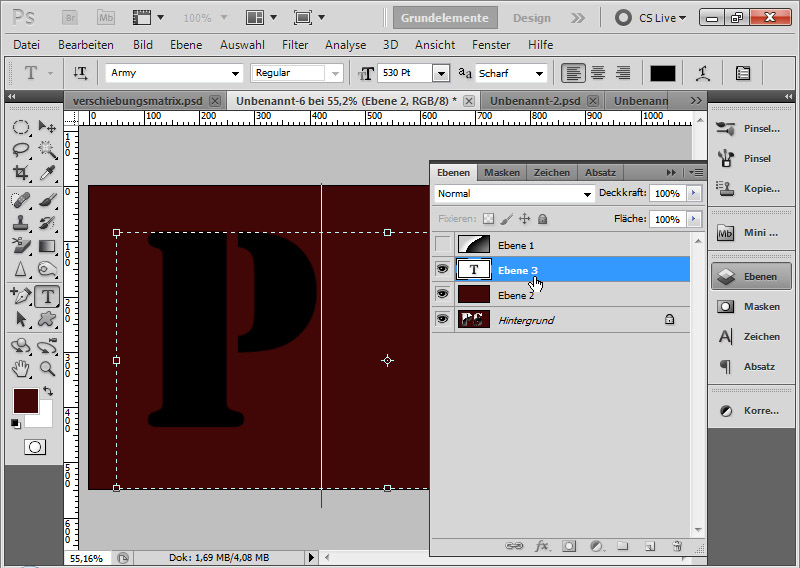
Task: Select the Ebene 2 layer thumbnail
Action: click(473, 295)
